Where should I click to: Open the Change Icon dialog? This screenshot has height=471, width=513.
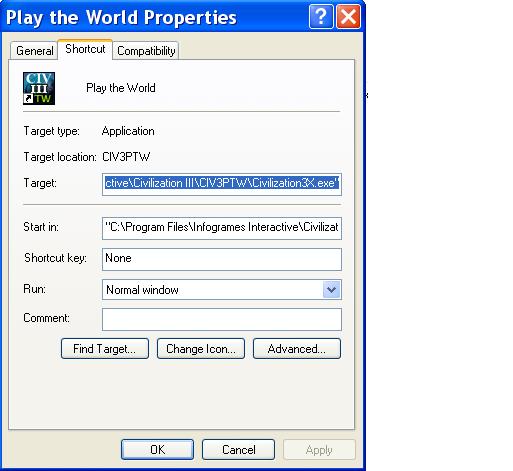[x=201, y=349]
